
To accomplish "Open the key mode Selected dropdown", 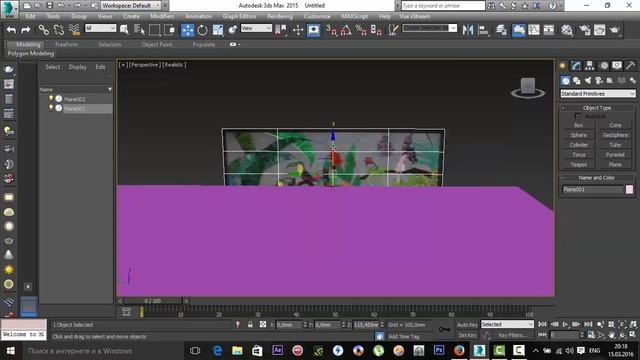I will point(507,324).
